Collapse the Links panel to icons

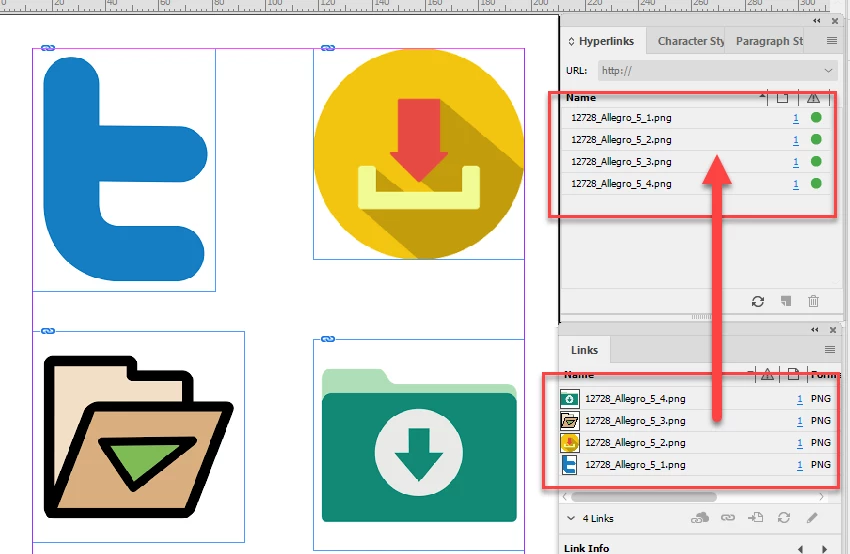tap(815, 330)
